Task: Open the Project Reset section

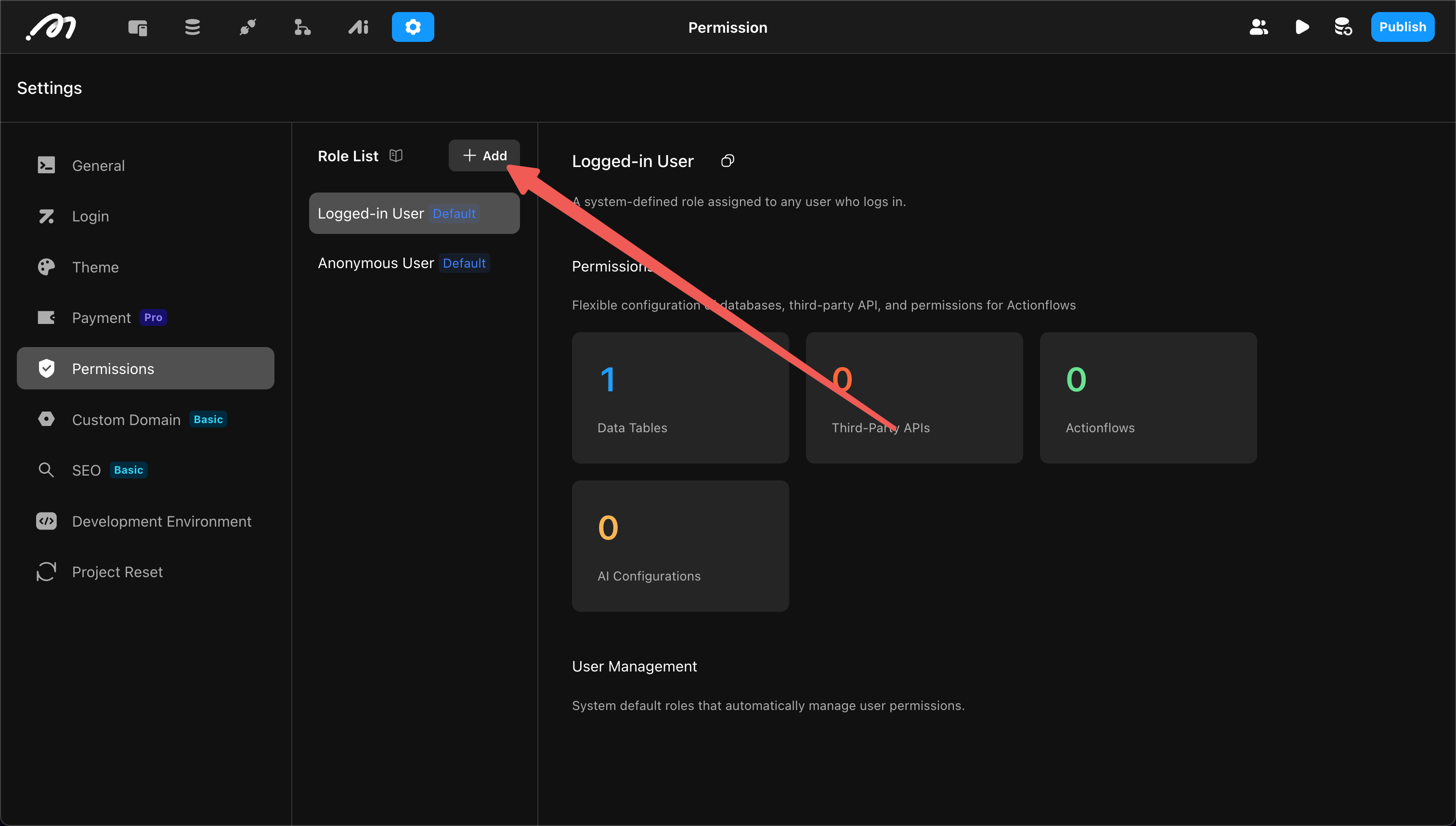Action: [145, 572]
